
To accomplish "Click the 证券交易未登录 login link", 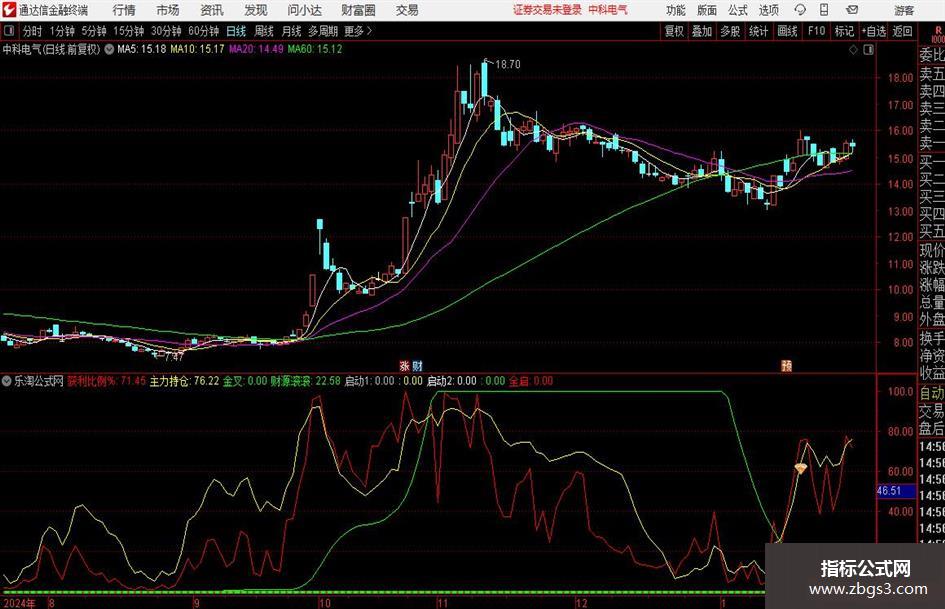I will click(547, 10).
